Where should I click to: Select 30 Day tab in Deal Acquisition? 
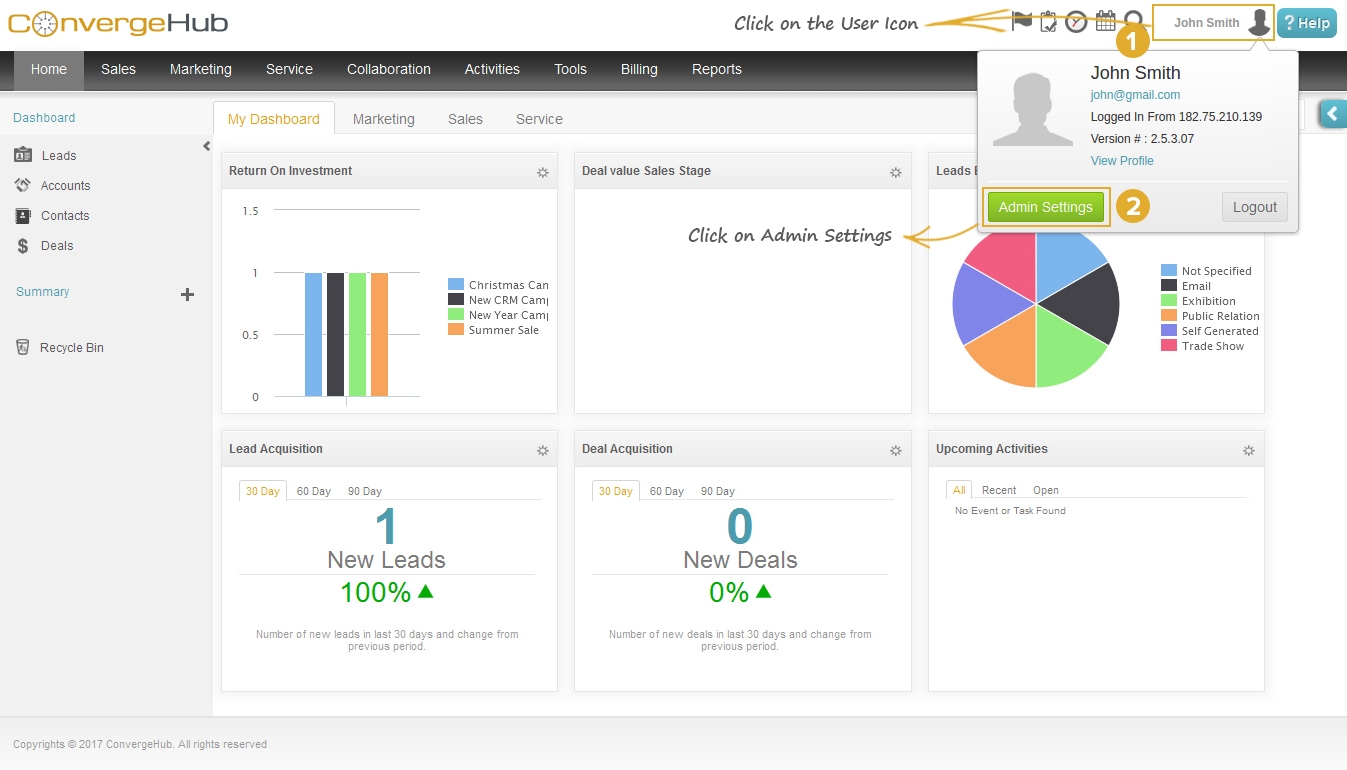[x=616, y=491]
